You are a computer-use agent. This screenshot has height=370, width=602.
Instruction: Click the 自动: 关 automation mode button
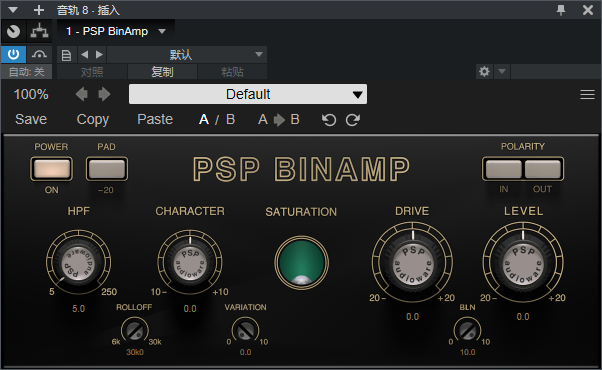[26, 72]
